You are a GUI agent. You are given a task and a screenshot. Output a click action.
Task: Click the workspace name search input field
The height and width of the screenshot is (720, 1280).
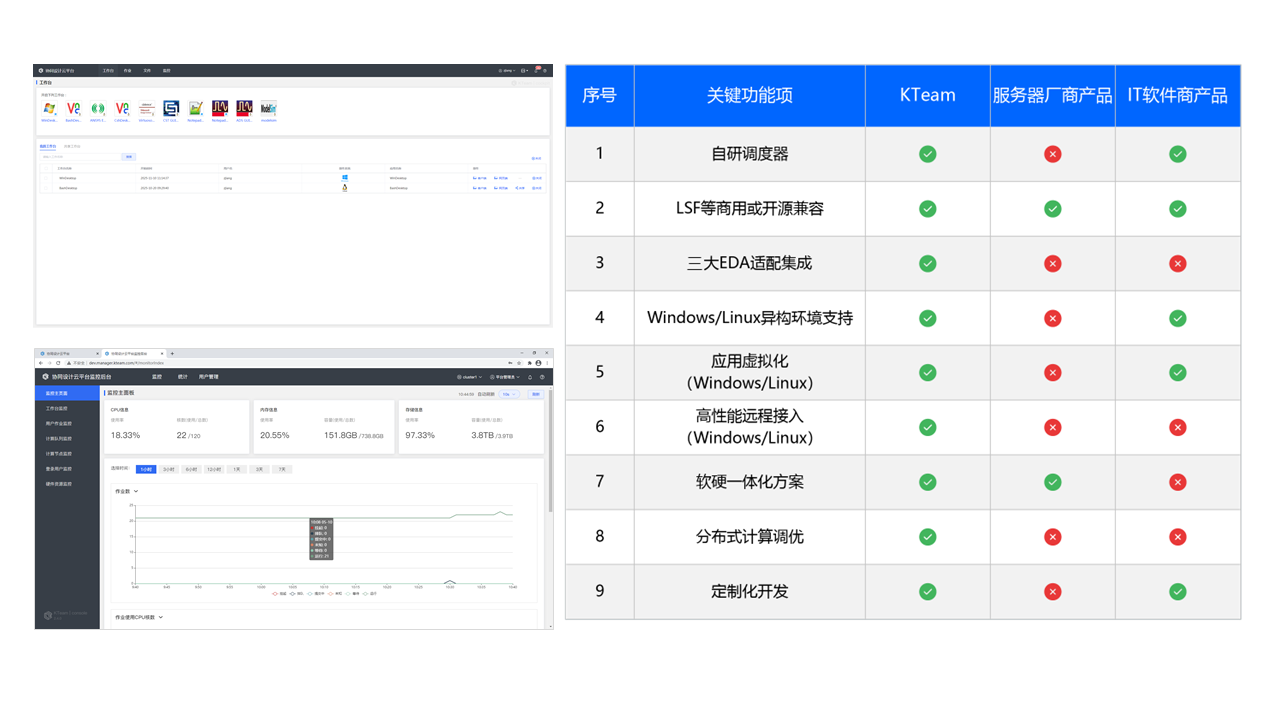(79, 157)
